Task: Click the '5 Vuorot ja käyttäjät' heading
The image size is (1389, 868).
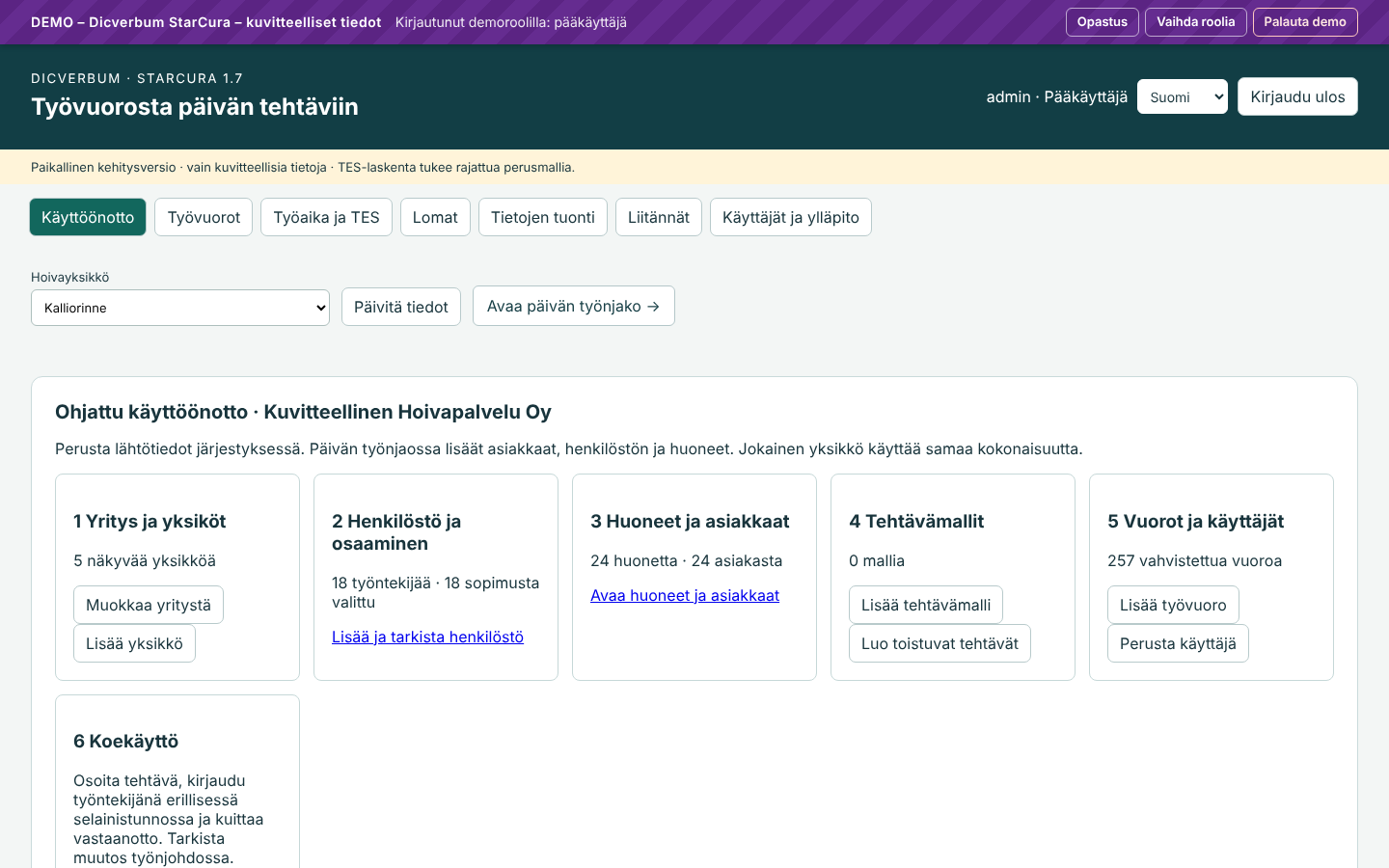Action: tap(1195, 521)
